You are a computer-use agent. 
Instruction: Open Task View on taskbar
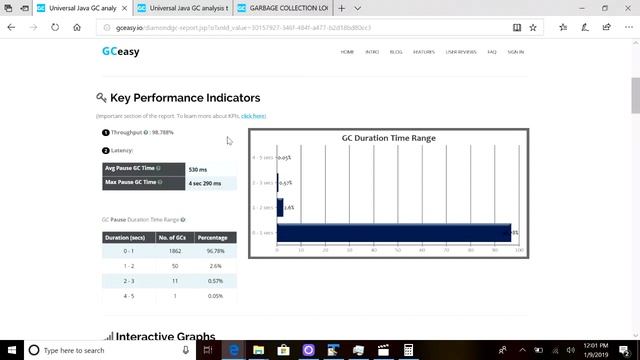point(208,350)
